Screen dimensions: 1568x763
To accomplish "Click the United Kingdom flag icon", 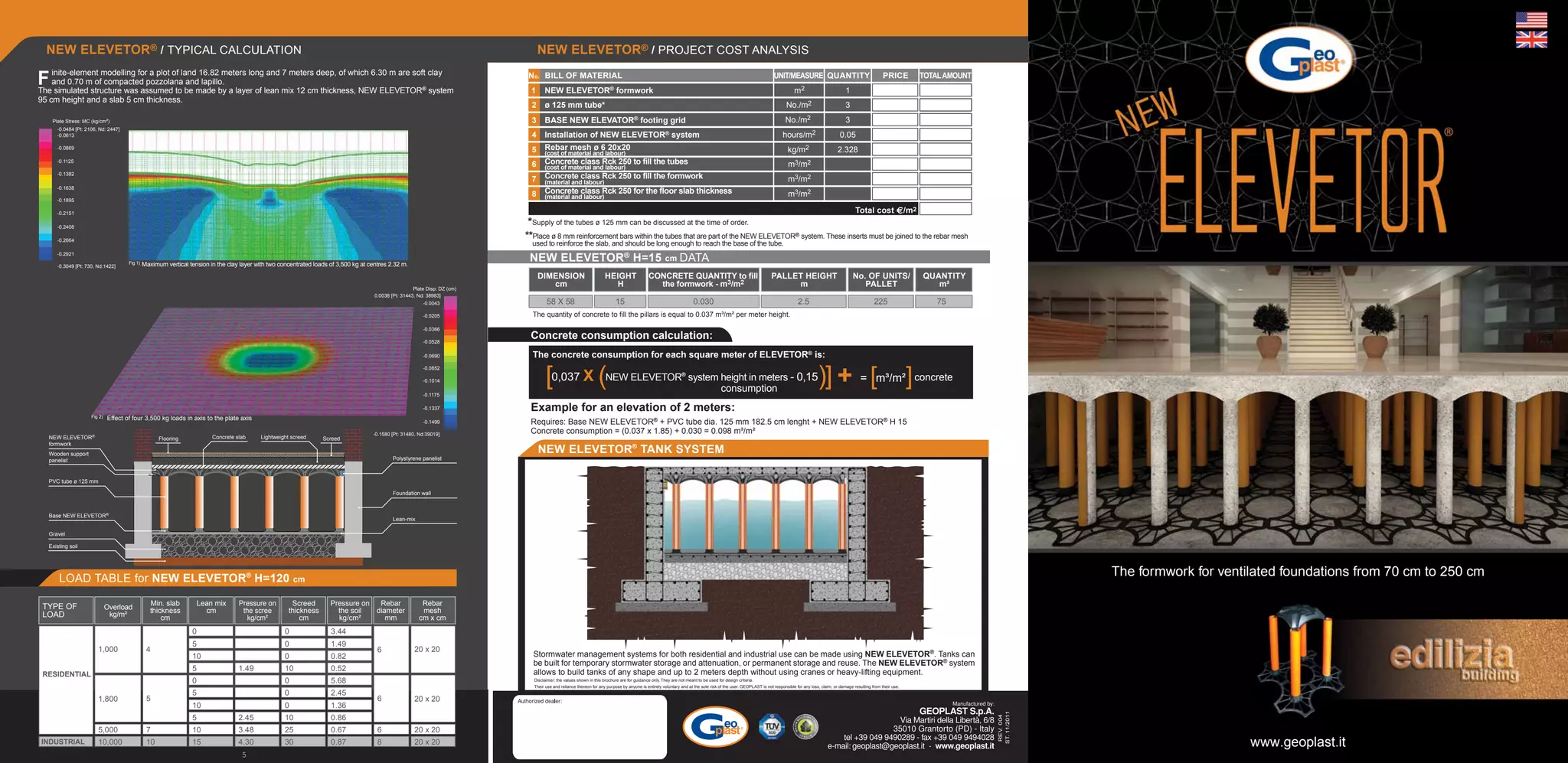I will (1531, 39).
